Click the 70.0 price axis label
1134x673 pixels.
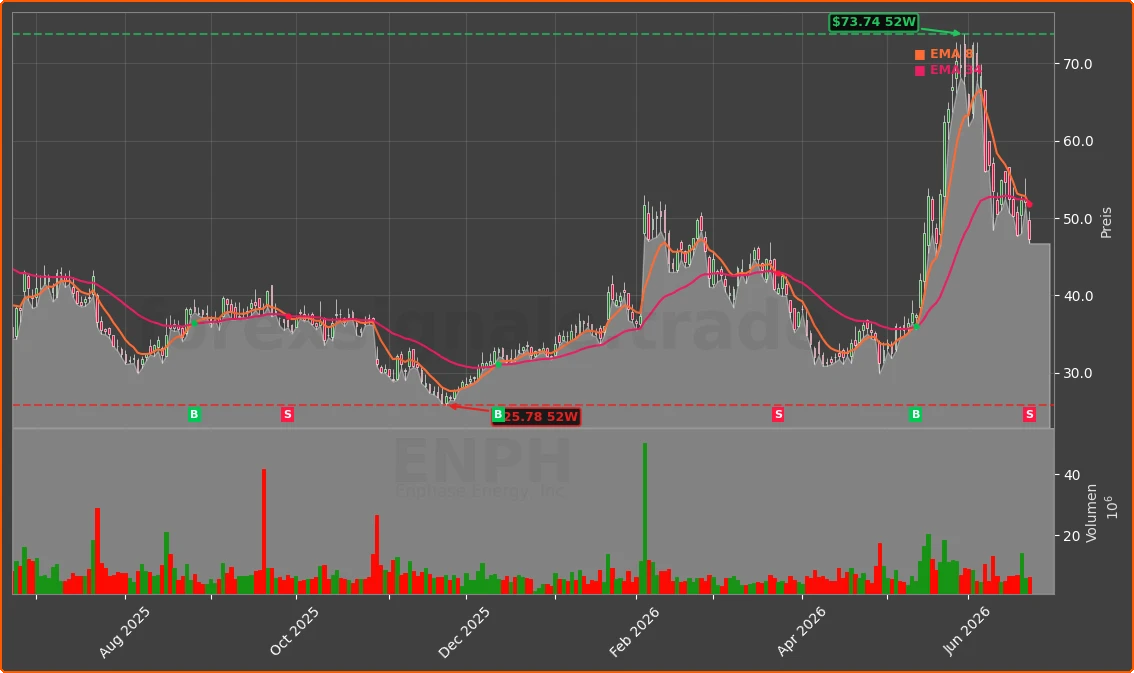coord(1078,64)
